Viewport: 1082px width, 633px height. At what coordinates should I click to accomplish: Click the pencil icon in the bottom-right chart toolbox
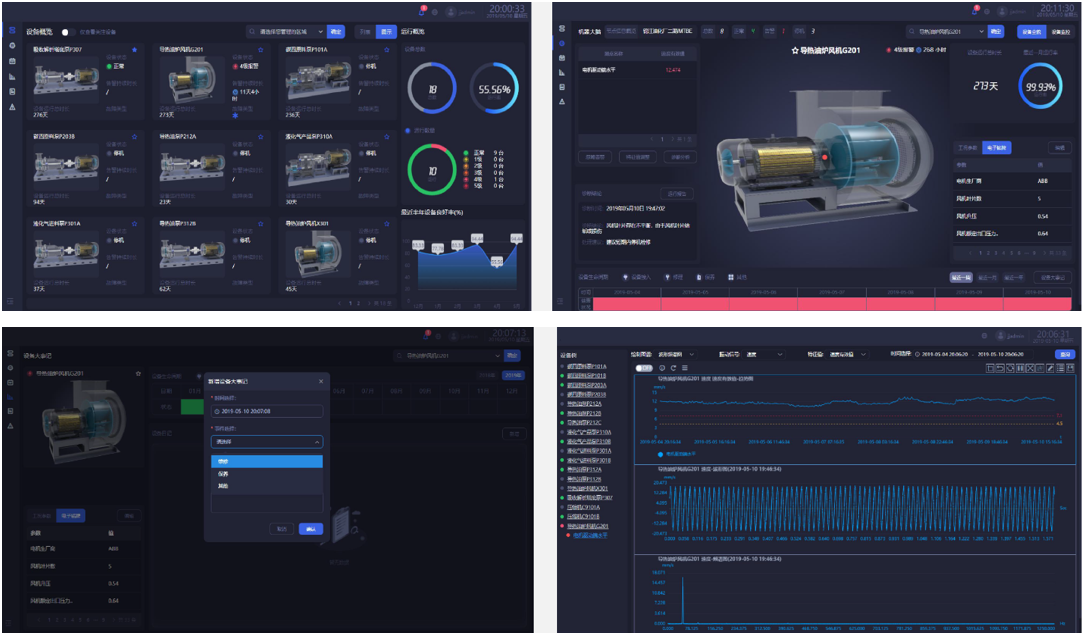click(x=1050, y=368)
